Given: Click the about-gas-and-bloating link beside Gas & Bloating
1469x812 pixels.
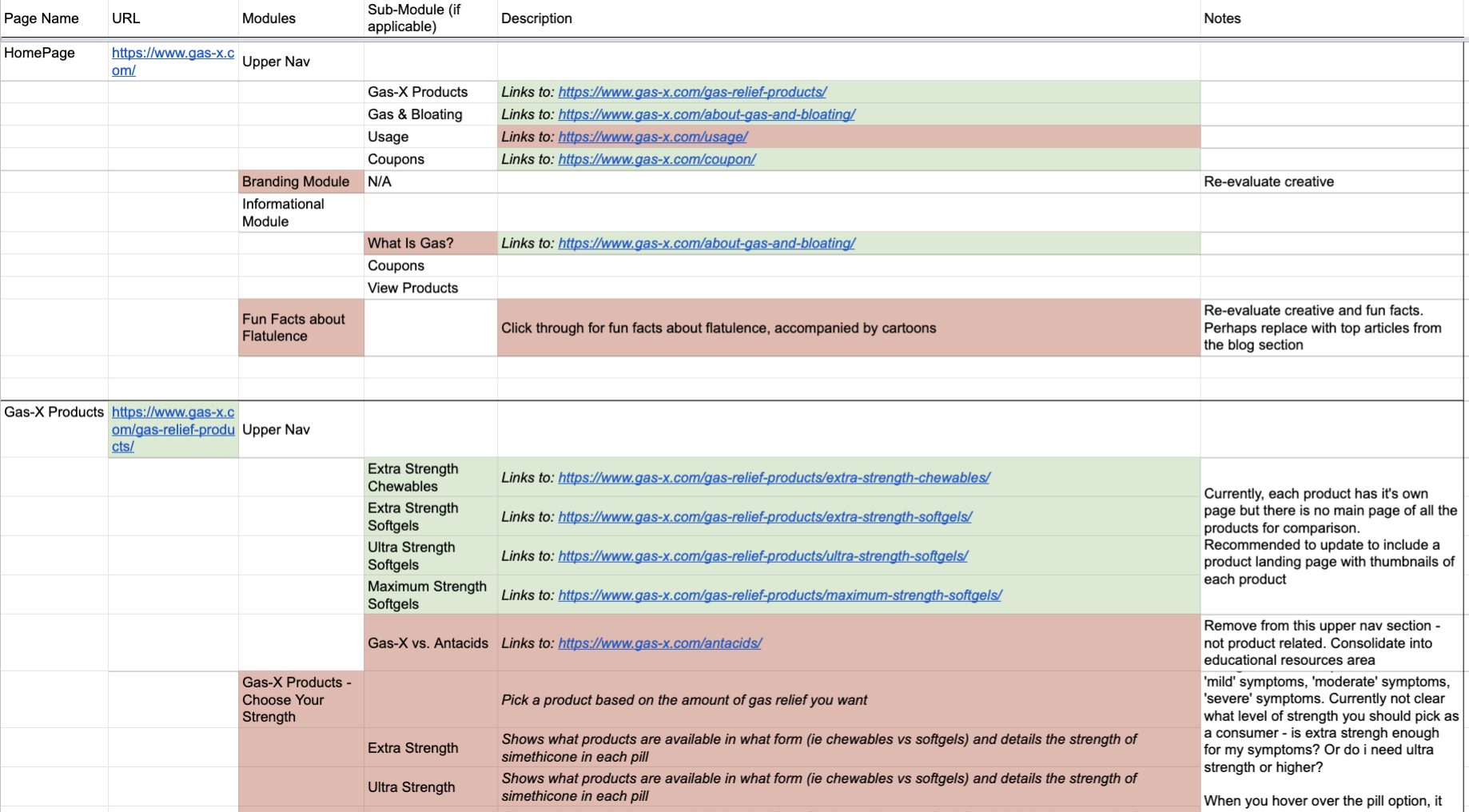Looking at the screenshot, I should click(x=707, y=114).
